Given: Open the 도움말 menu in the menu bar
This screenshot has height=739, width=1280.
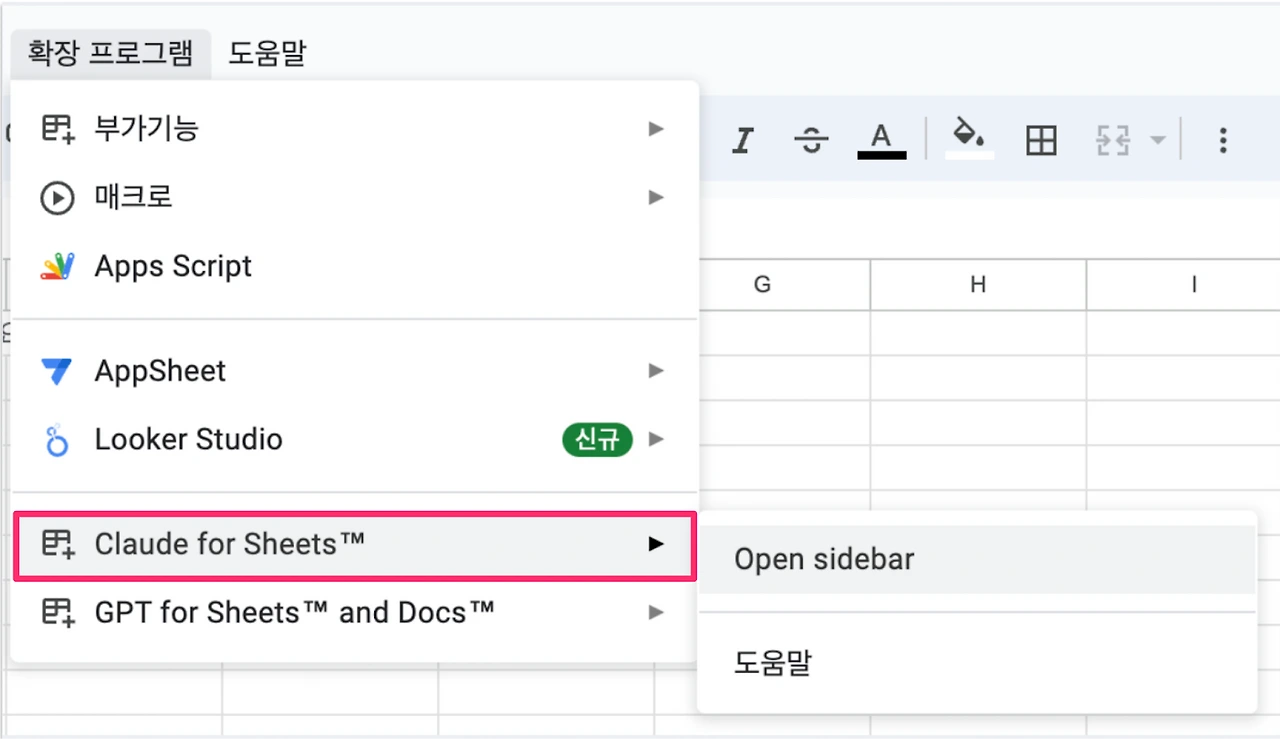Looking at the screenshot, I should coord(267,53).
